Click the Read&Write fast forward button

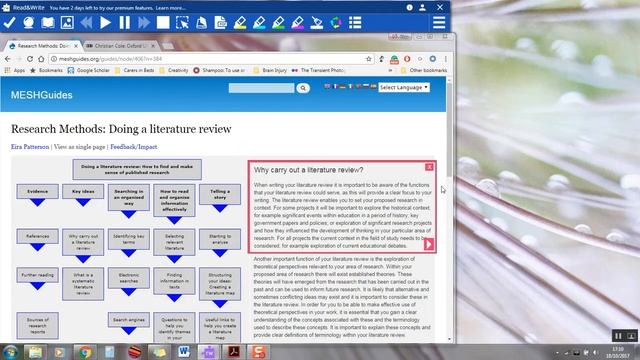click(x=144, y=23)
